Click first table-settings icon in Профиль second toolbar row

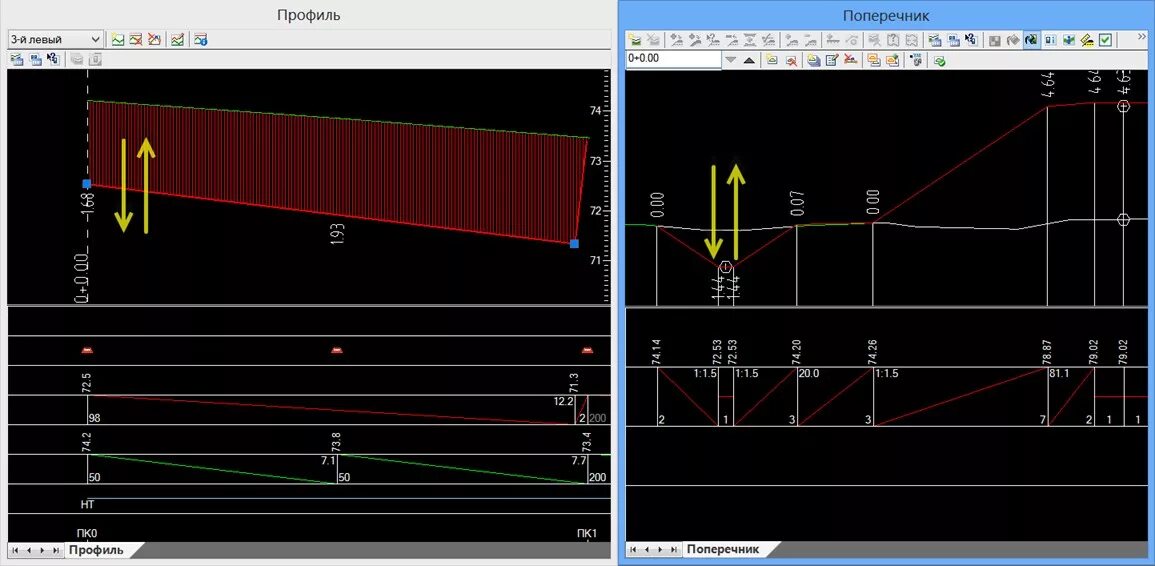pos(18,60)
